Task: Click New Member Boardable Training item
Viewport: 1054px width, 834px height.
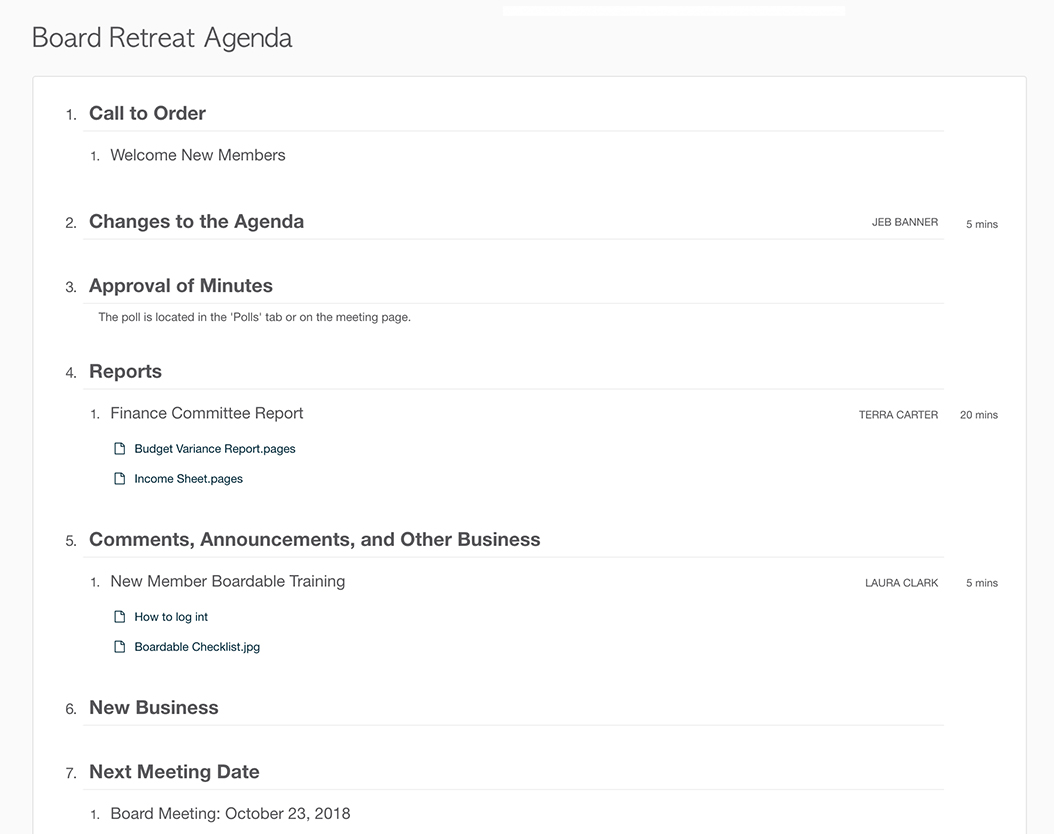Action: (x=227, y=581)
